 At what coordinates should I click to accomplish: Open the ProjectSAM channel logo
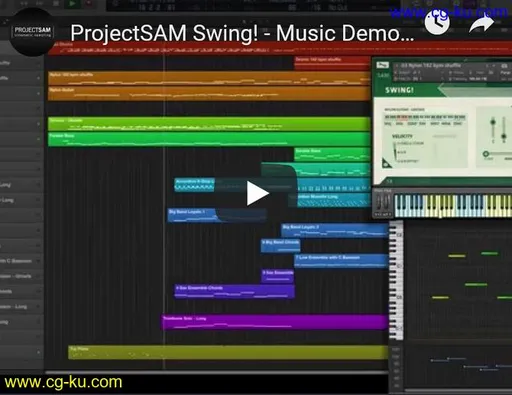click(32, 32)
